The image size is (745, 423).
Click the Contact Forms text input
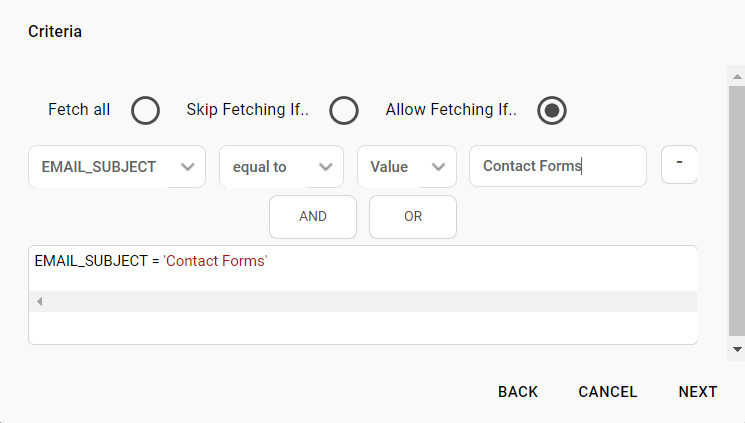pyautogui.click(x=558, y=166)
